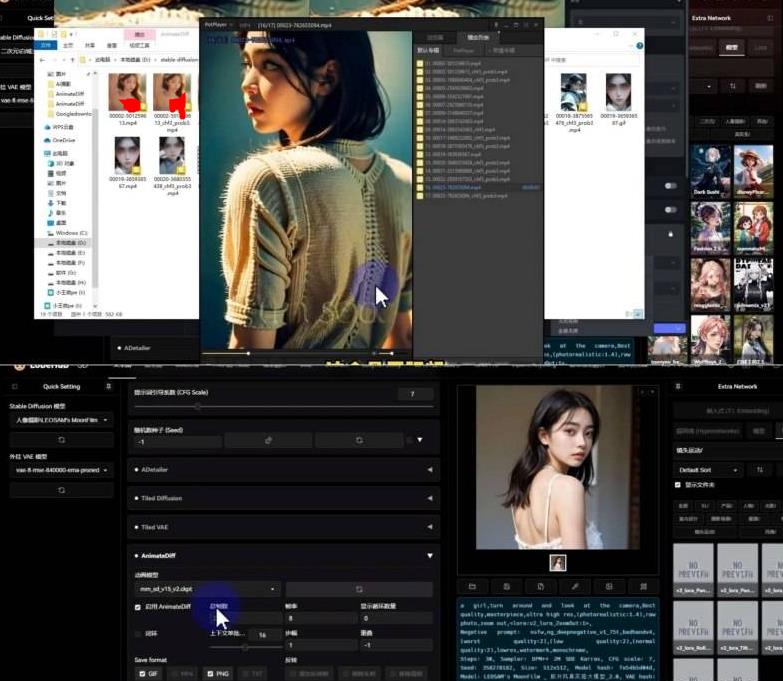Click the random seed dice icon
The image size is (783, 681).
[268, 440]
